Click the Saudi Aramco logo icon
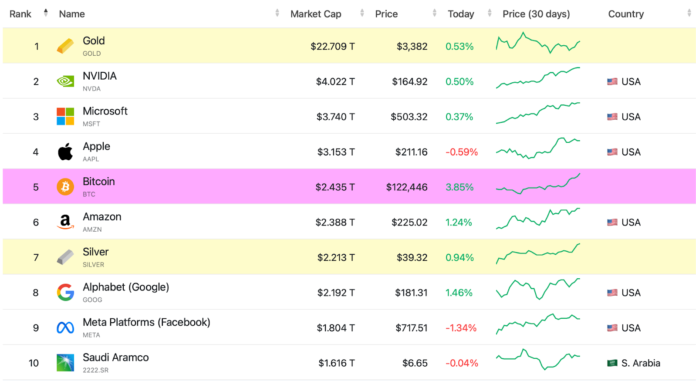696x381 pixels. (65, 363)
